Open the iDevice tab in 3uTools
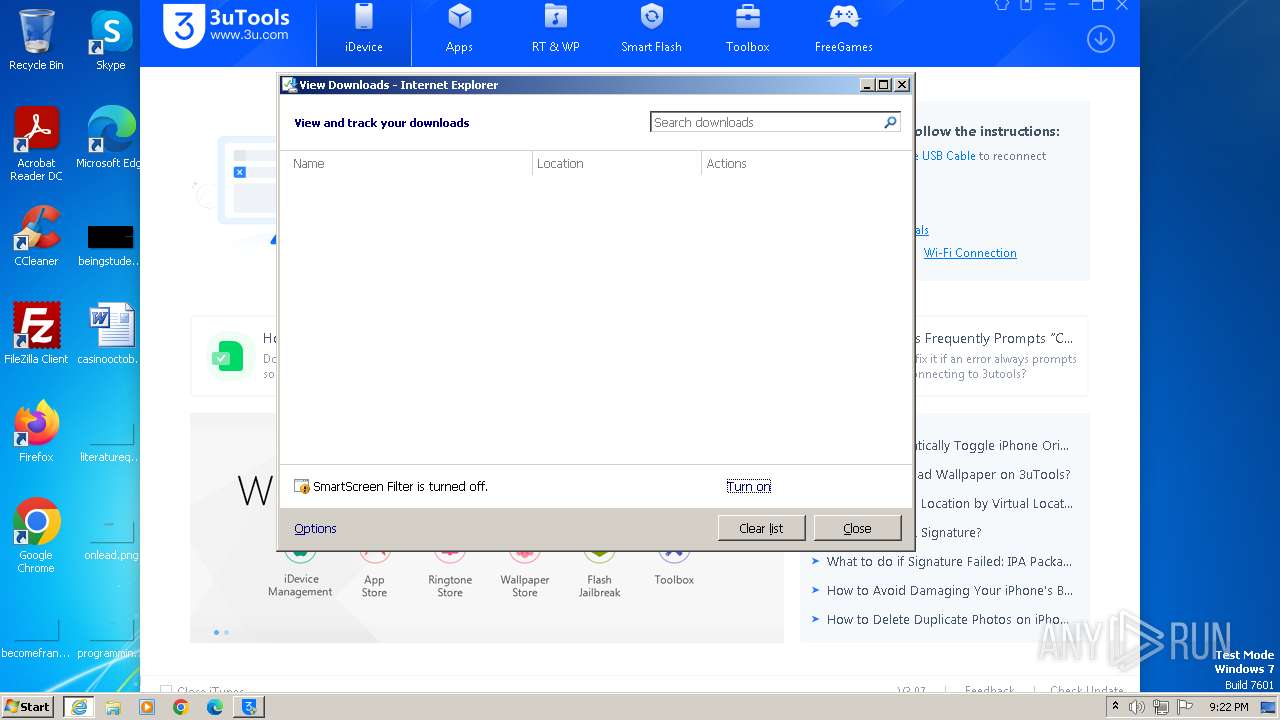The width and height of the screenshot is (1280, 720). [x=364, y=30]
